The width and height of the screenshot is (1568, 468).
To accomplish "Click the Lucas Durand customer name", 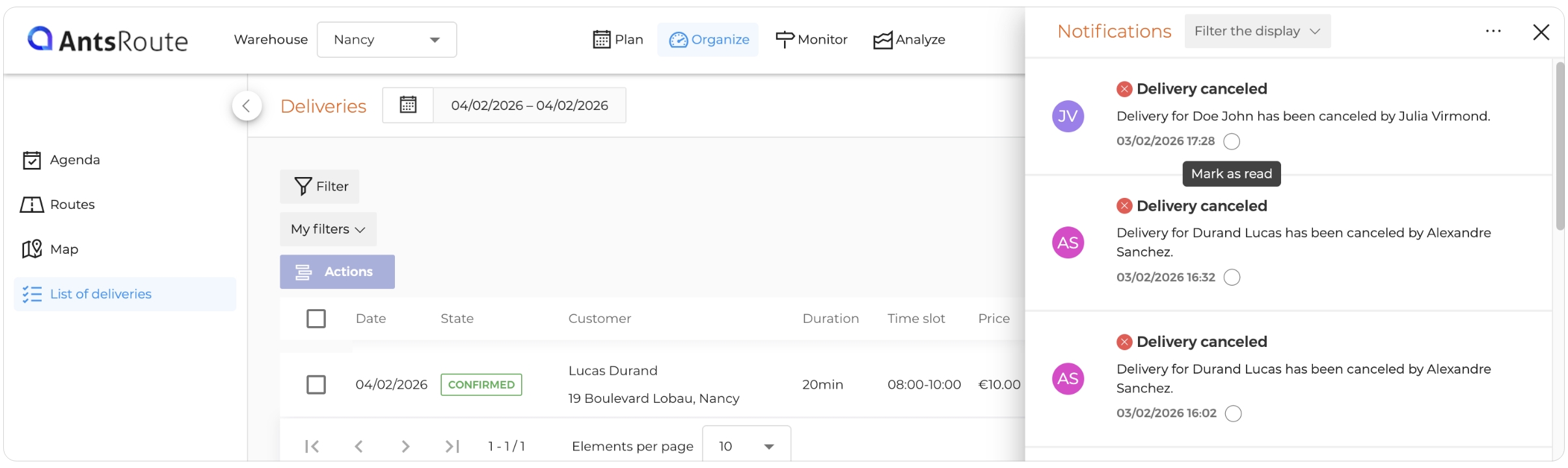I will (x=613, y=371).
